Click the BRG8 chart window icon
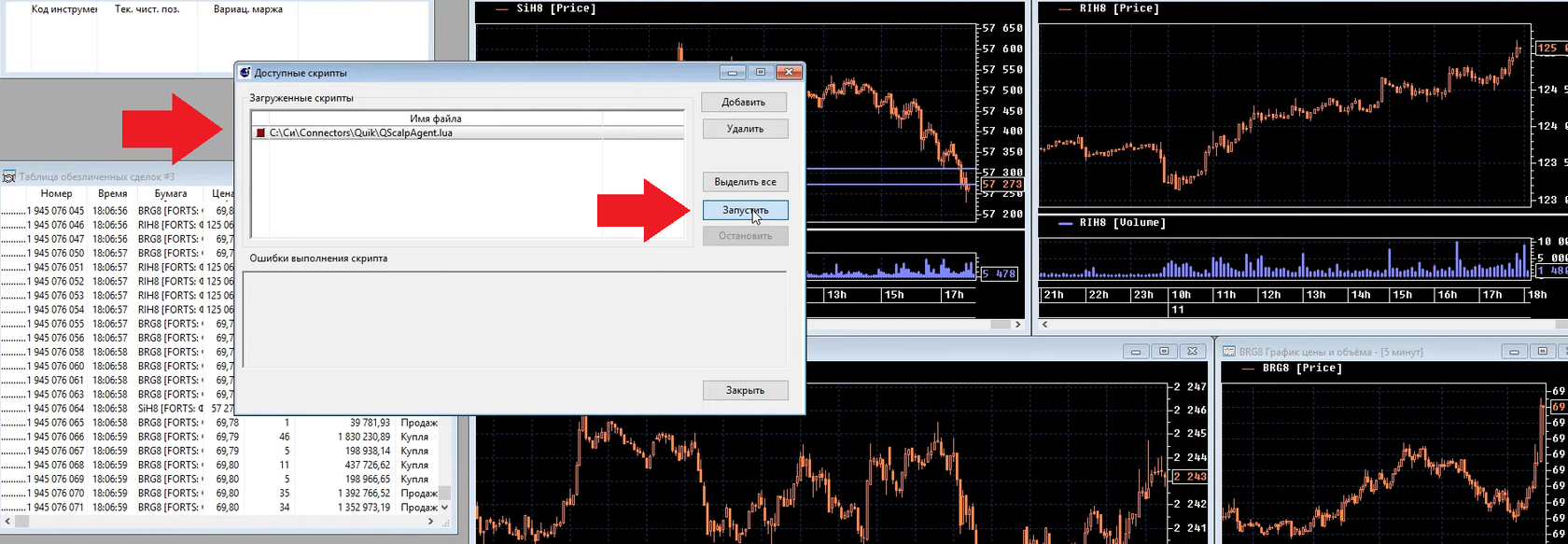1568x544 pixels. tap(1229, 352)
